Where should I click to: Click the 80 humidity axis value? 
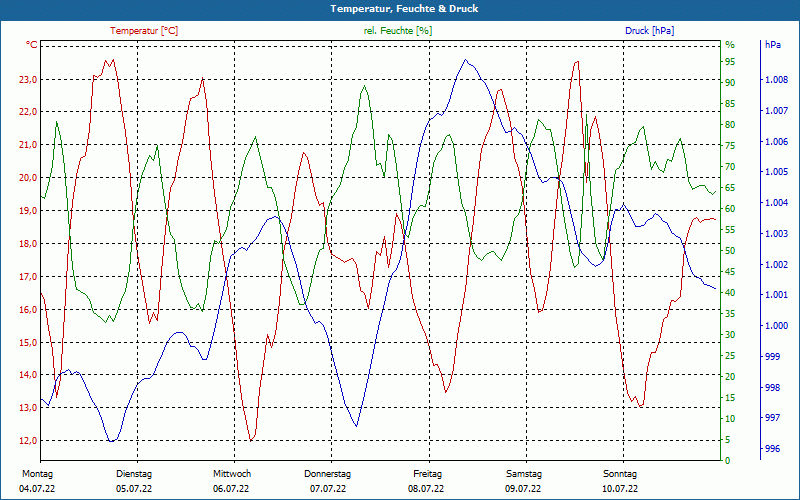[730, 124]
